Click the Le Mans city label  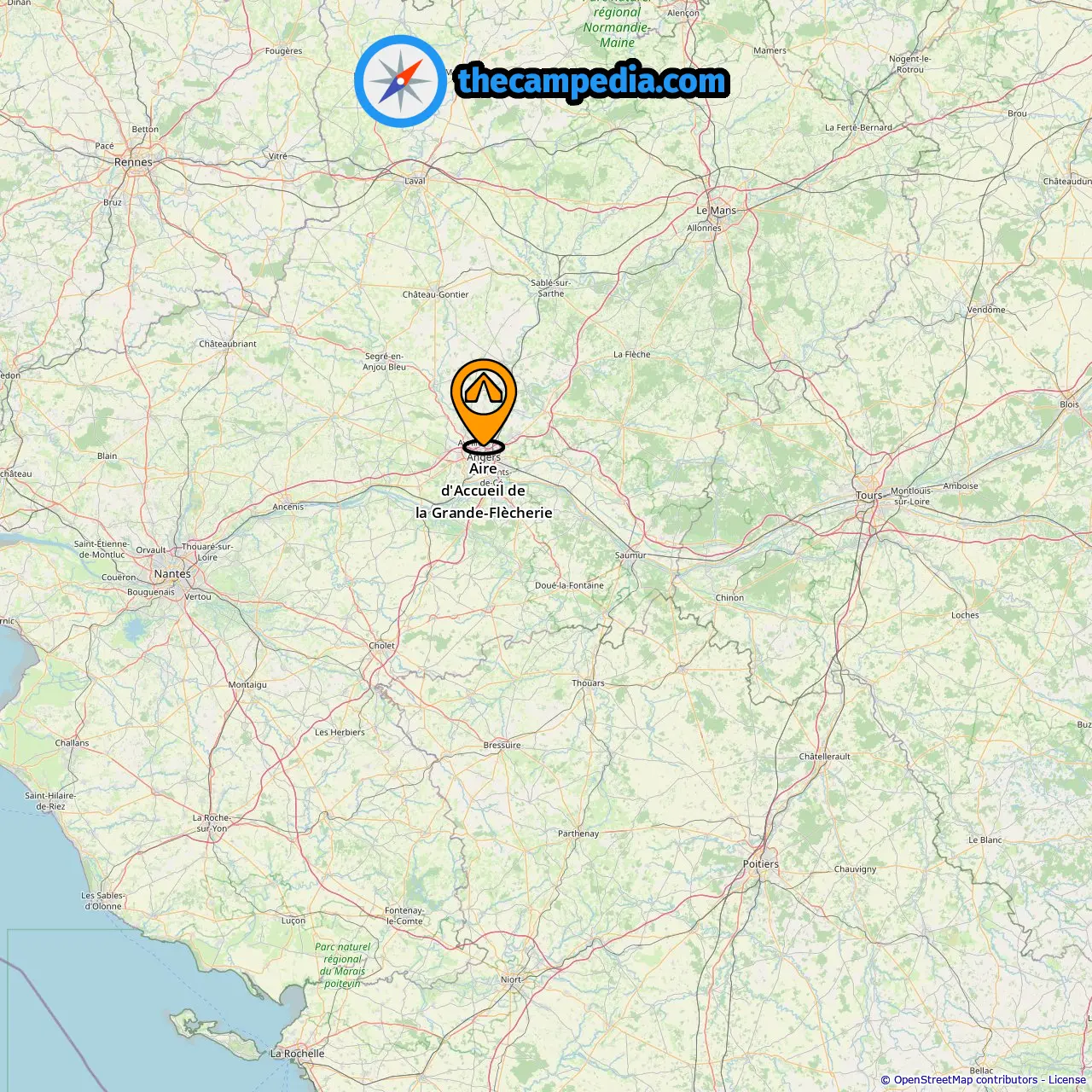coord(716,211)
